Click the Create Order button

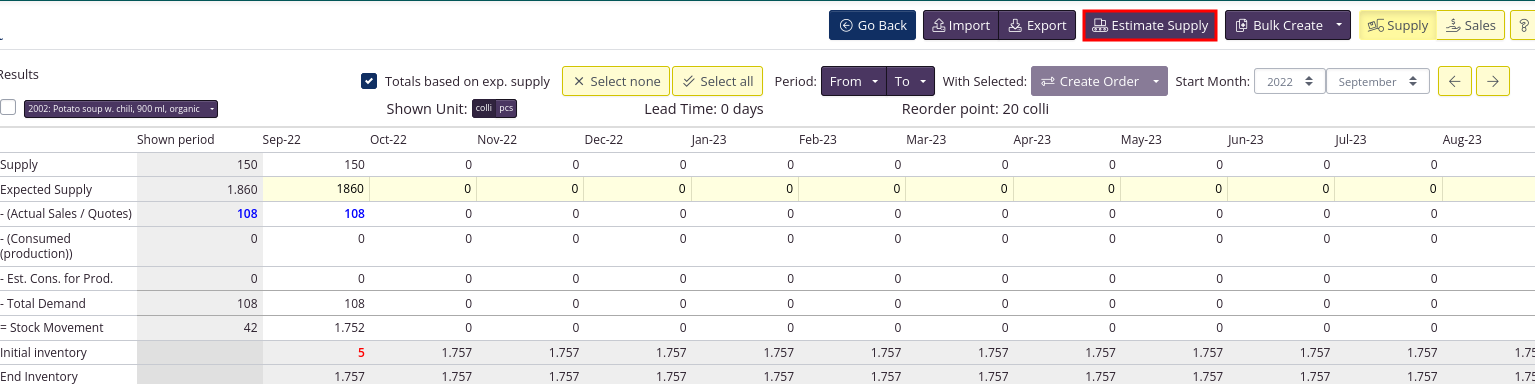[x=1088, y=81]
